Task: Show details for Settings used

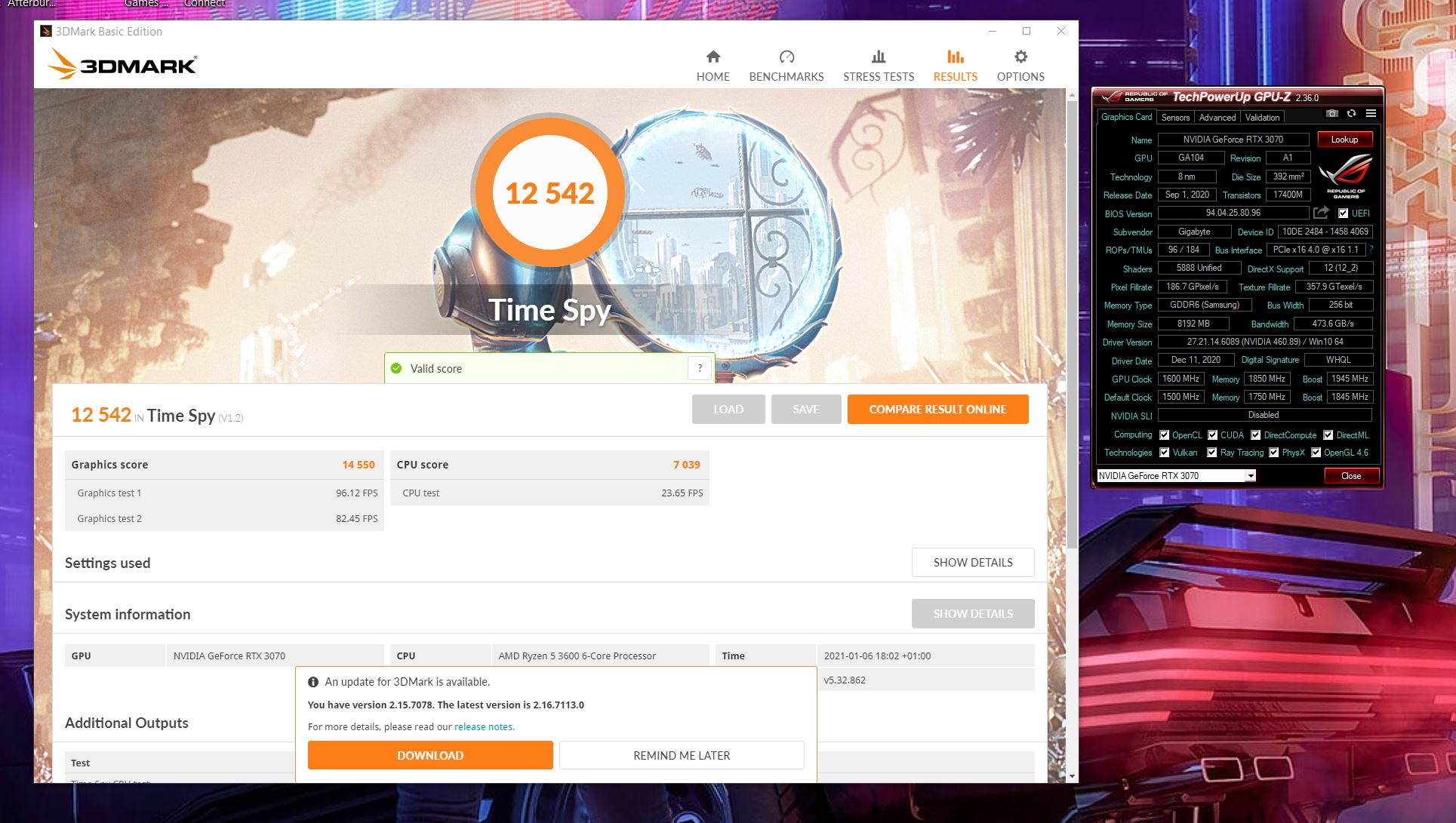Action: pos(972,563)
